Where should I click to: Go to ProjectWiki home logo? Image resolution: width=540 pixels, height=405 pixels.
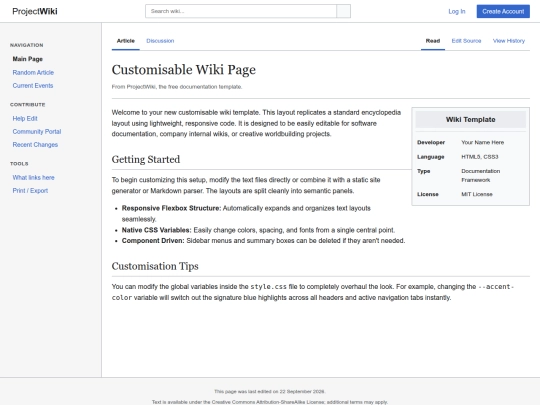[x=35, y=11]
